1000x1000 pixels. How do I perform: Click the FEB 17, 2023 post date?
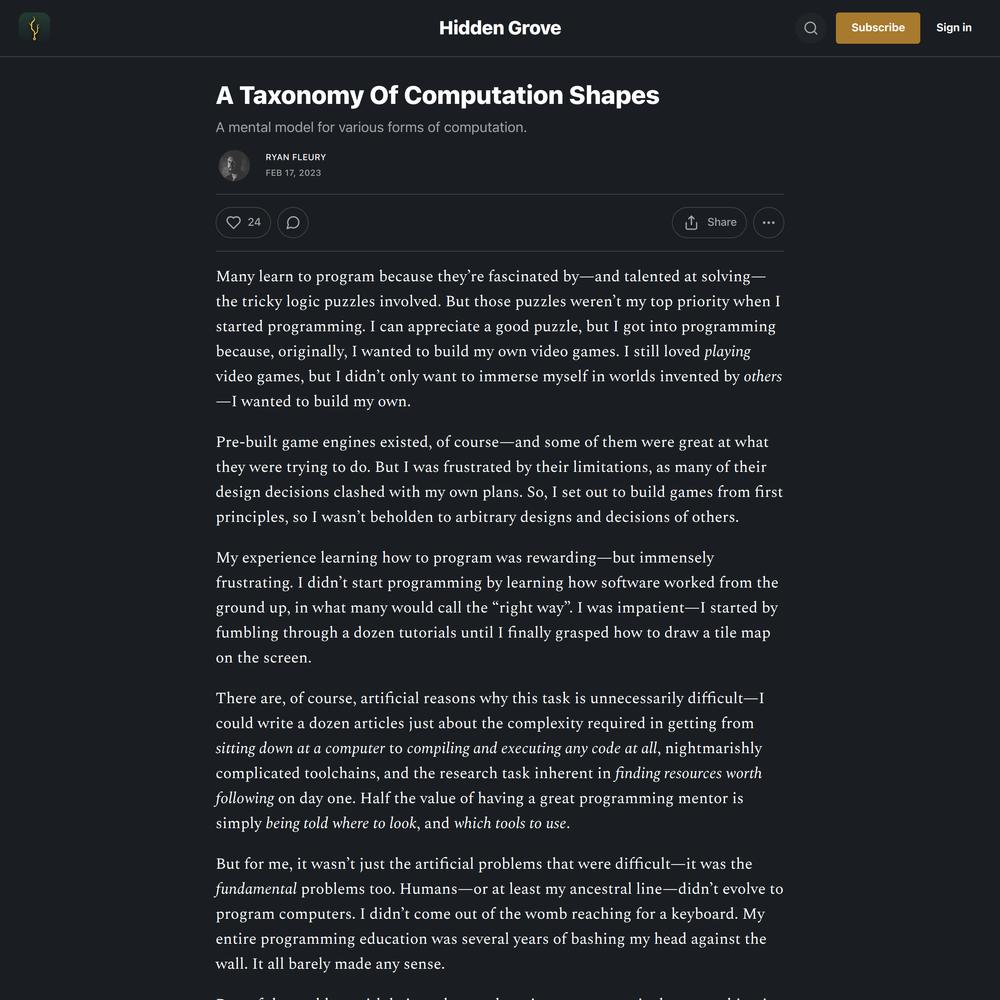coord(293,173)
